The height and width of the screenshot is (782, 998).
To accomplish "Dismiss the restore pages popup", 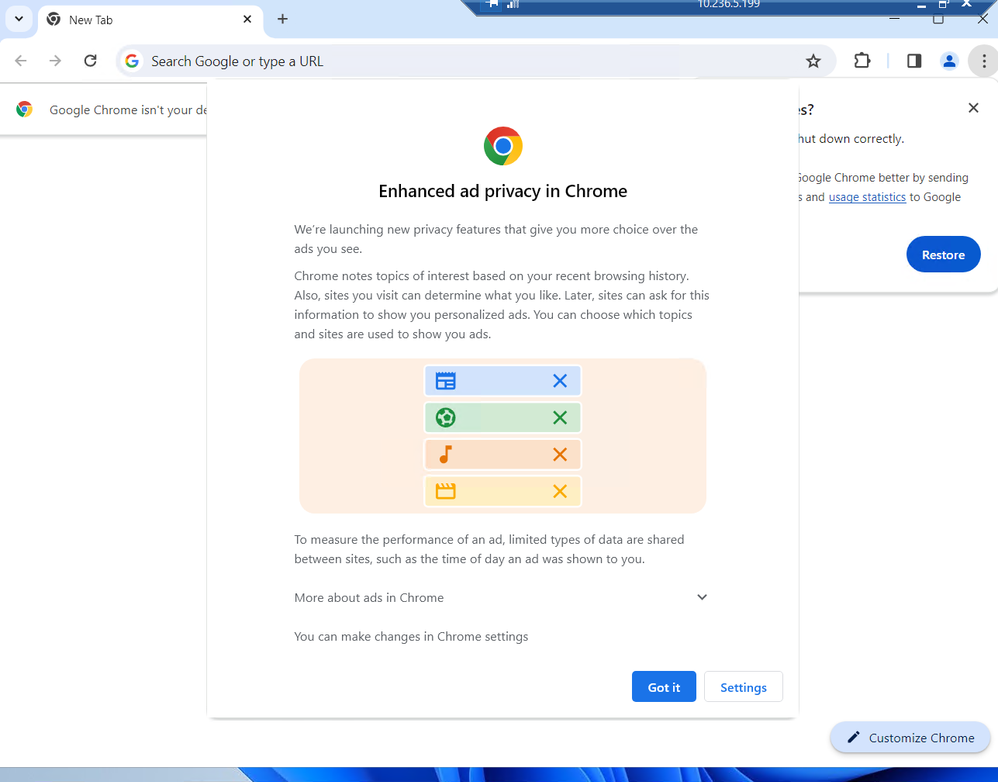I will tap(973, 108).
